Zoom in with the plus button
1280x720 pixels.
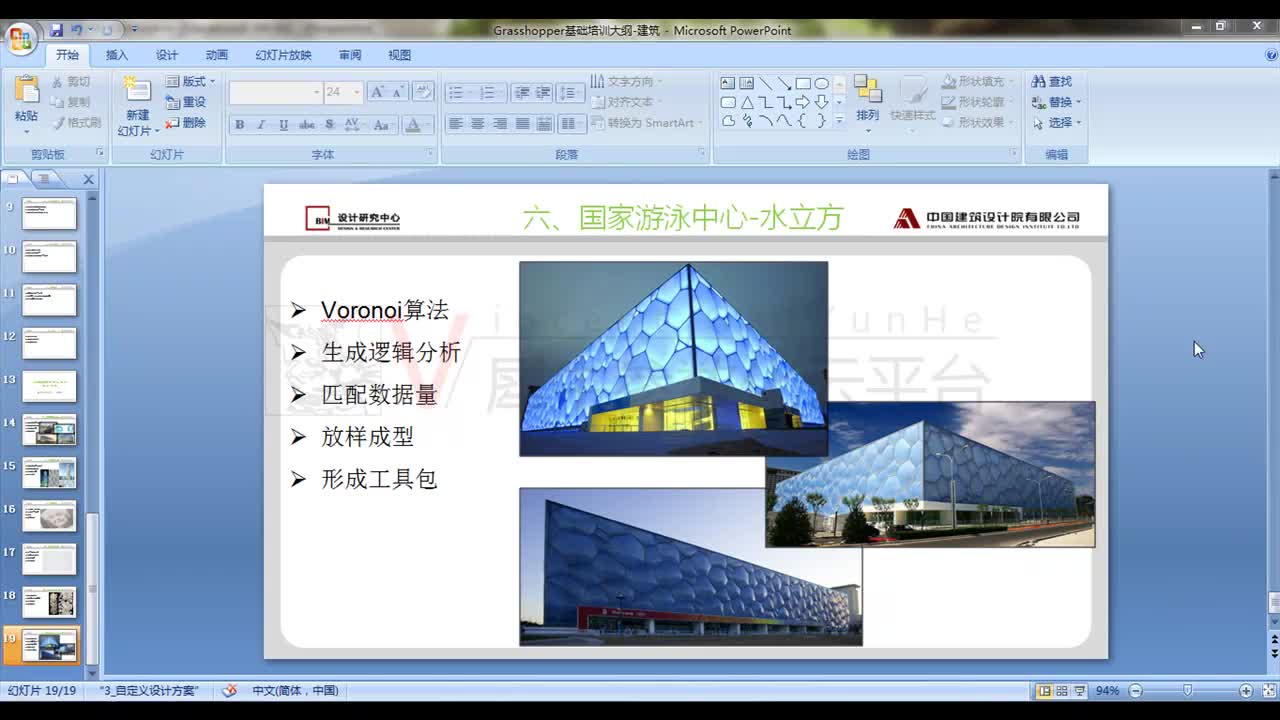[x=1246, y=691]
